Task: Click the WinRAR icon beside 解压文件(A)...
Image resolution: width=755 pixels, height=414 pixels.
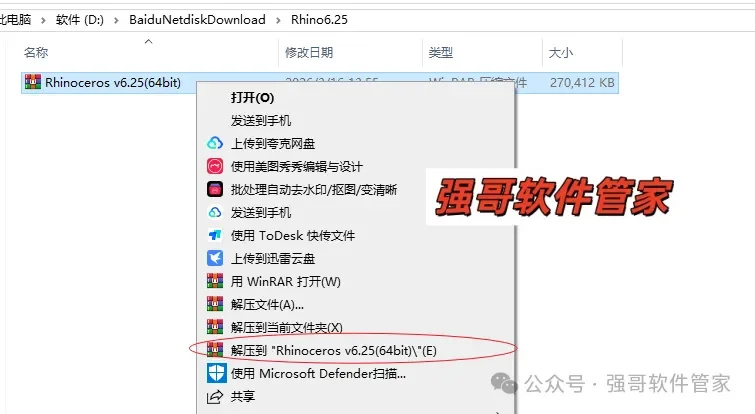Action: [x=215, y=304]
